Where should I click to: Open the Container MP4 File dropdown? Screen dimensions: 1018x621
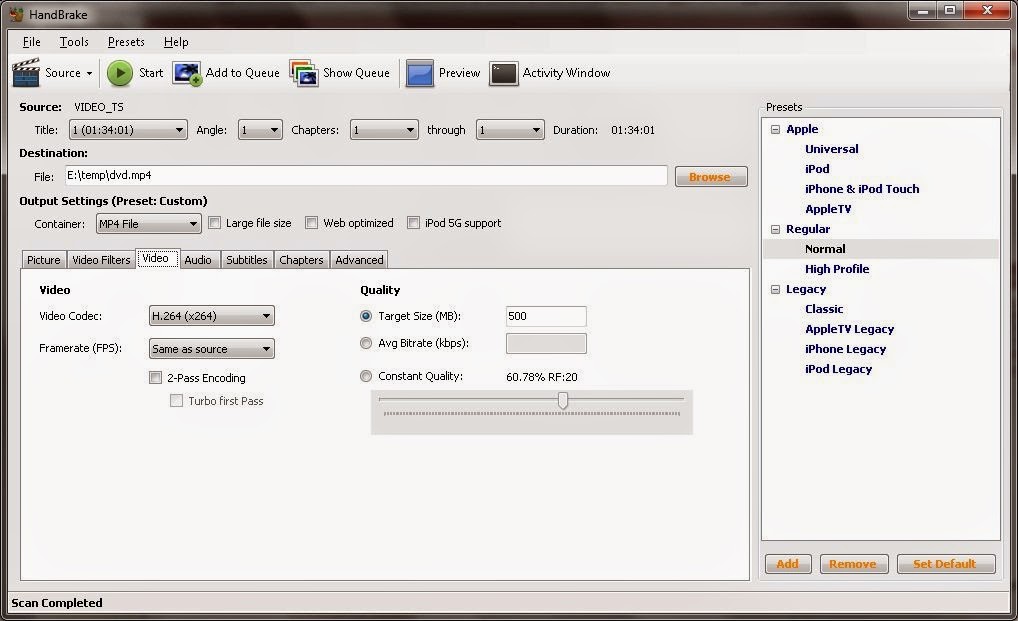pos(149,224)
